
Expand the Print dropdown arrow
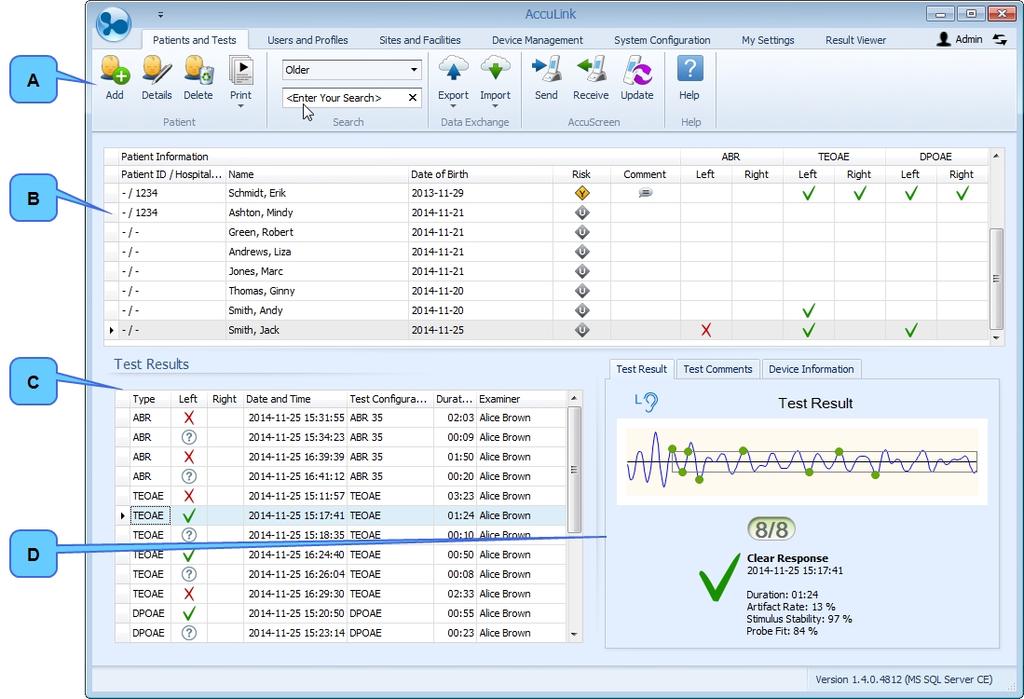pos(240,106)
